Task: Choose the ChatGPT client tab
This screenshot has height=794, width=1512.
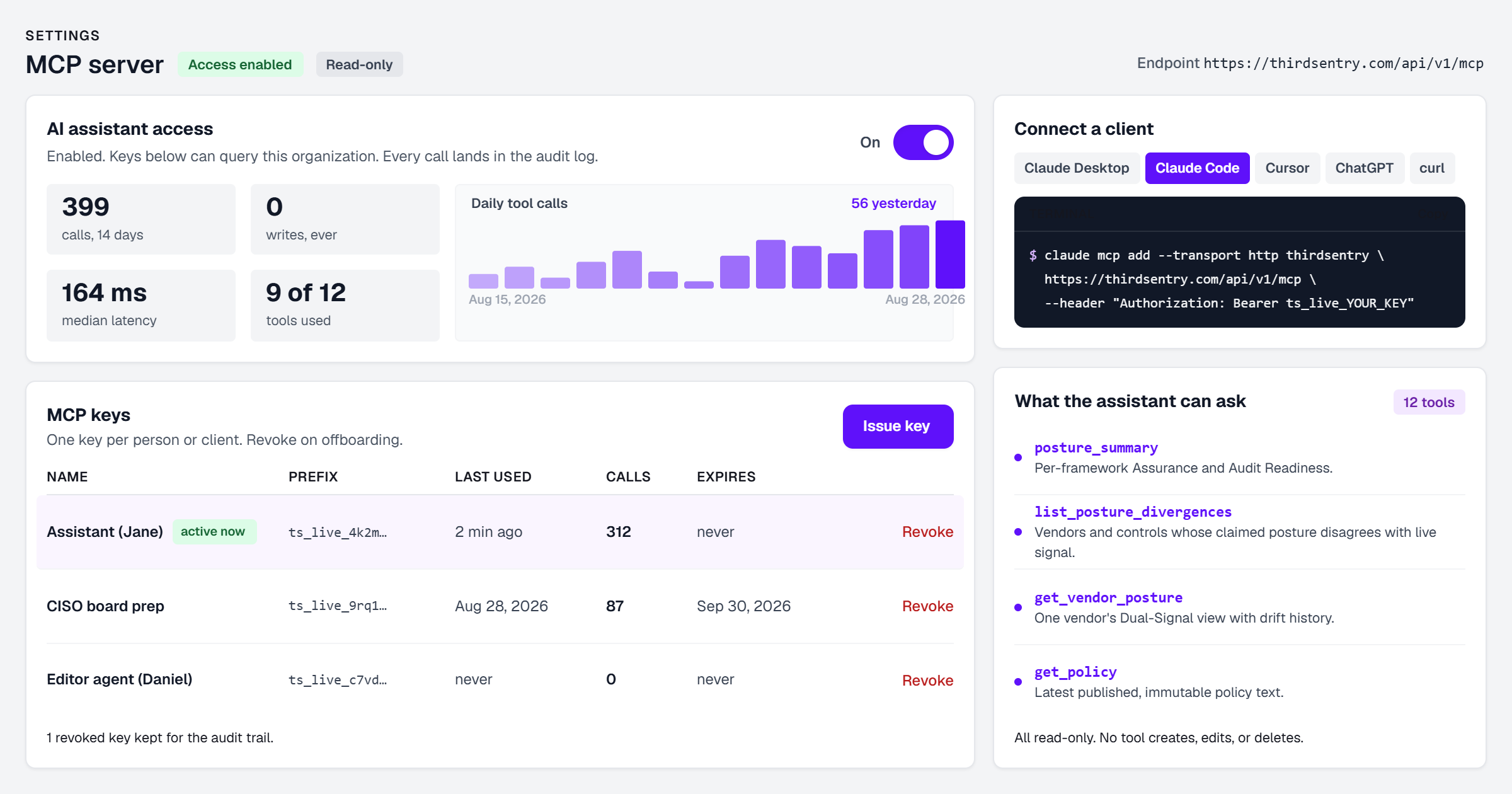Action: pos(1364,168)
